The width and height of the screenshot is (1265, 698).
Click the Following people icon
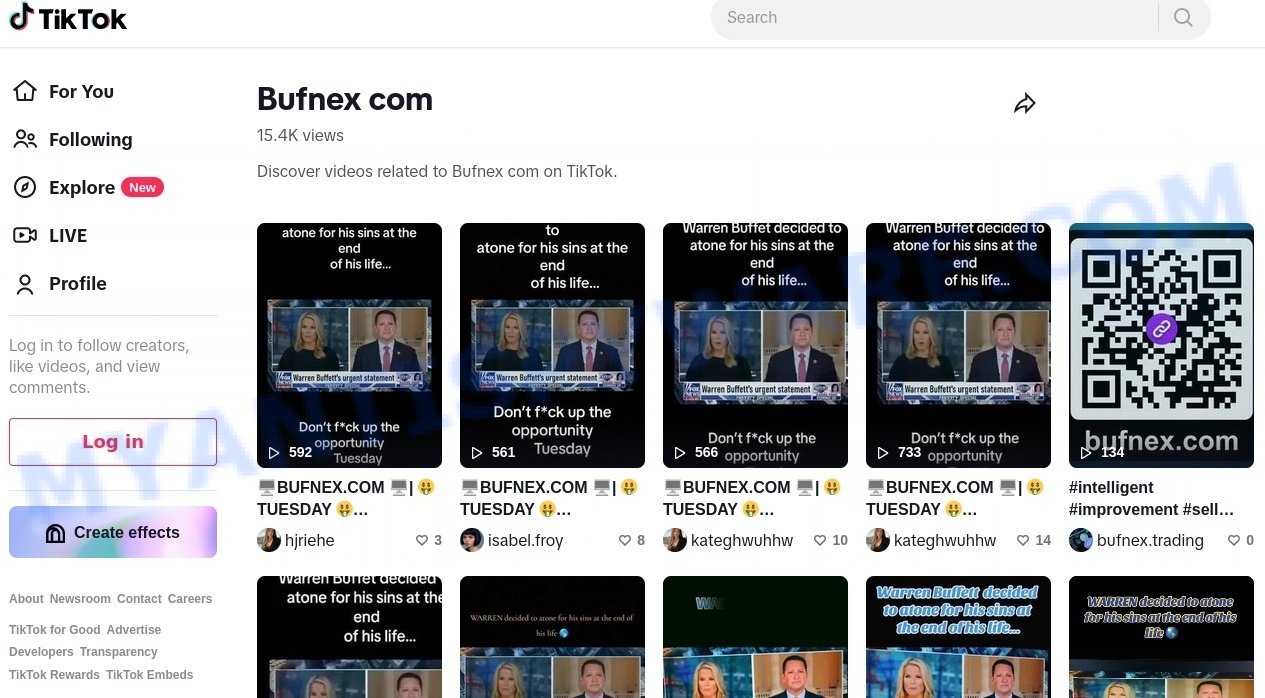(x=25, y=139)
